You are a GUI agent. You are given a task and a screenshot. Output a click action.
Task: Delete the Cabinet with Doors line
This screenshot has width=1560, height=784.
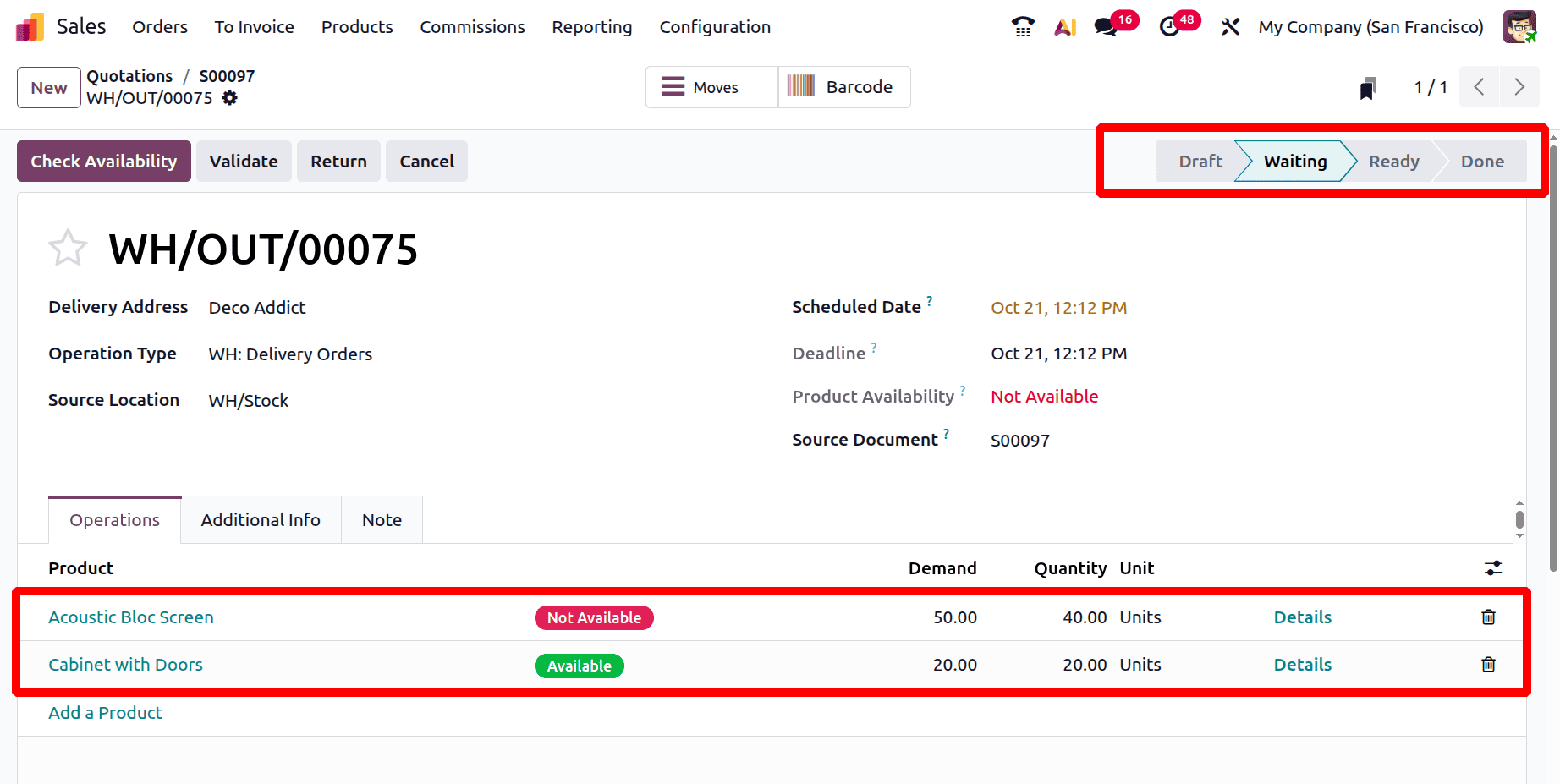coord(1488,665)
